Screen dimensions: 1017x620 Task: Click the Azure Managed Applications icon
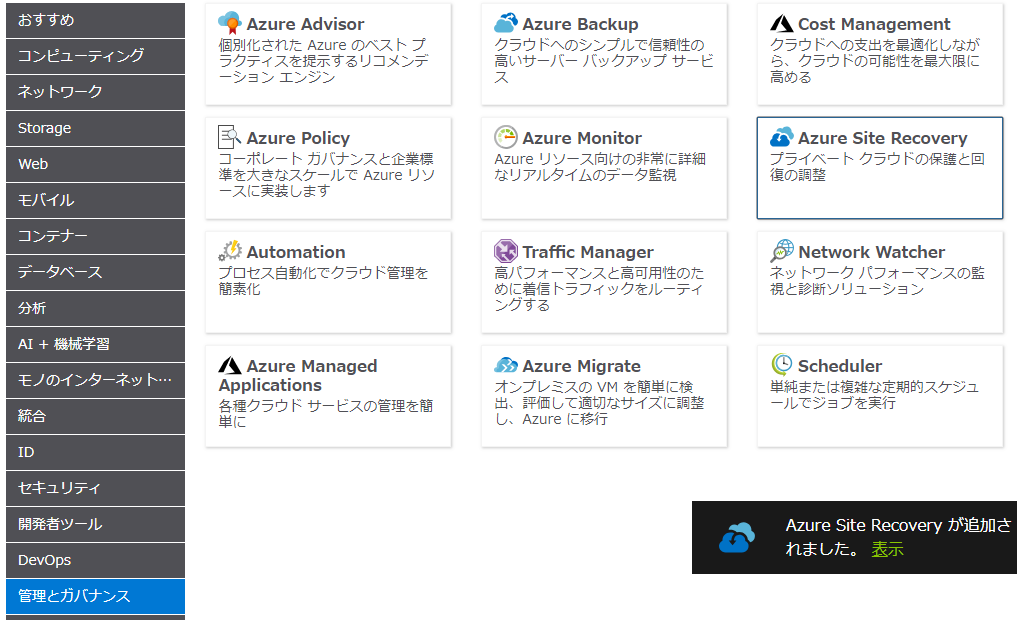pyautogui.click(x=230, y=365)
